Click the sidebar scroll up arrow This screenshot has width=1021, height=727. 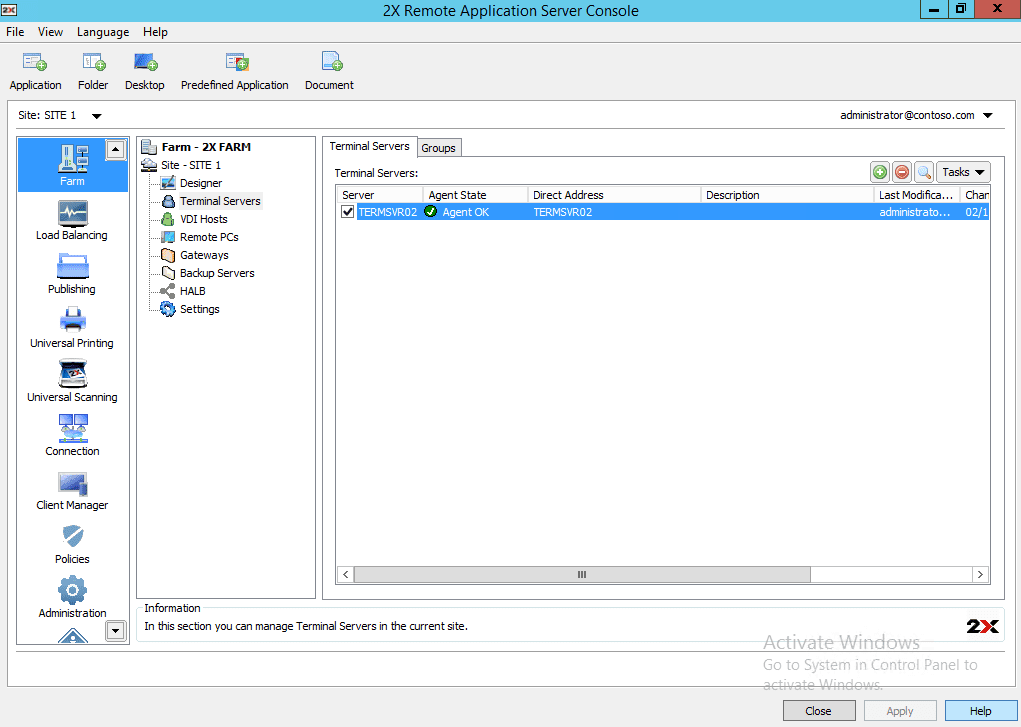tap(115, 150)
